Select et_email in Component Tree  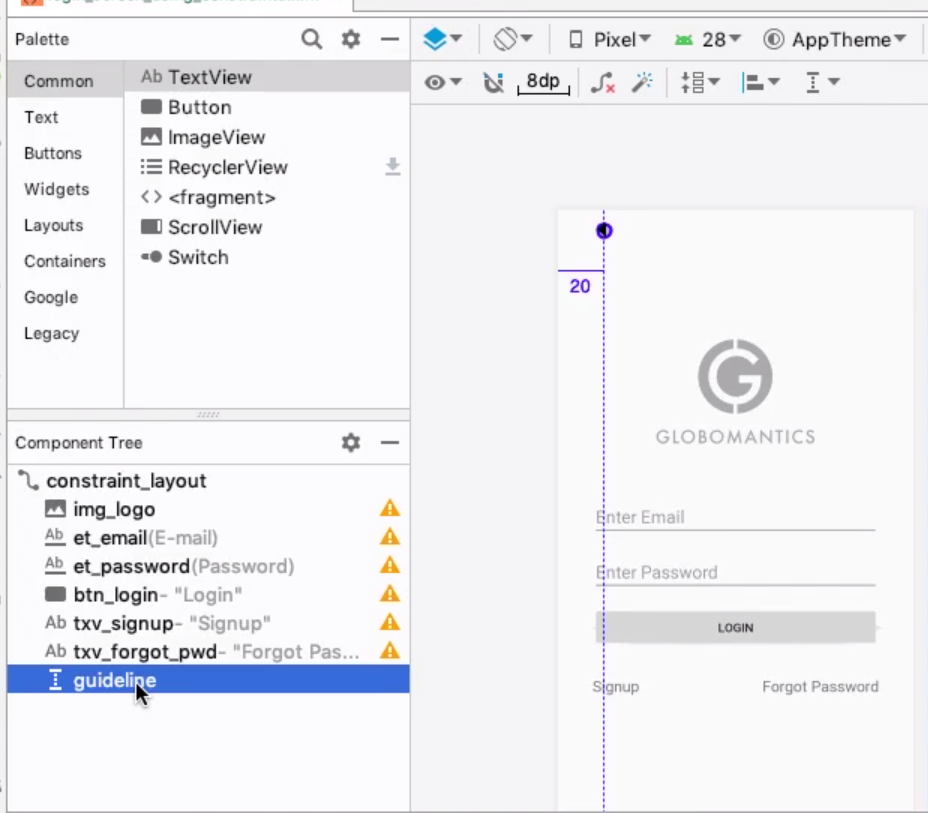(x=208, y=537)
